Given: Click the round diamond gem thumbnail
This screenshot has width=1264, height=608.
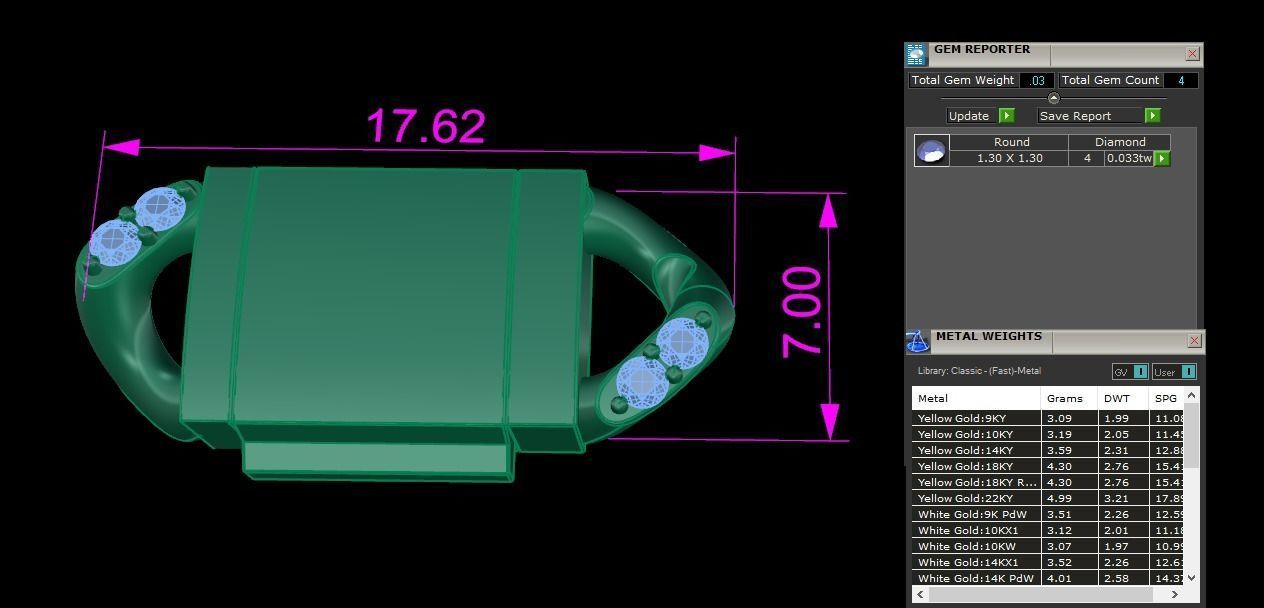Looking at the screenshot, I should coord(932,150).
